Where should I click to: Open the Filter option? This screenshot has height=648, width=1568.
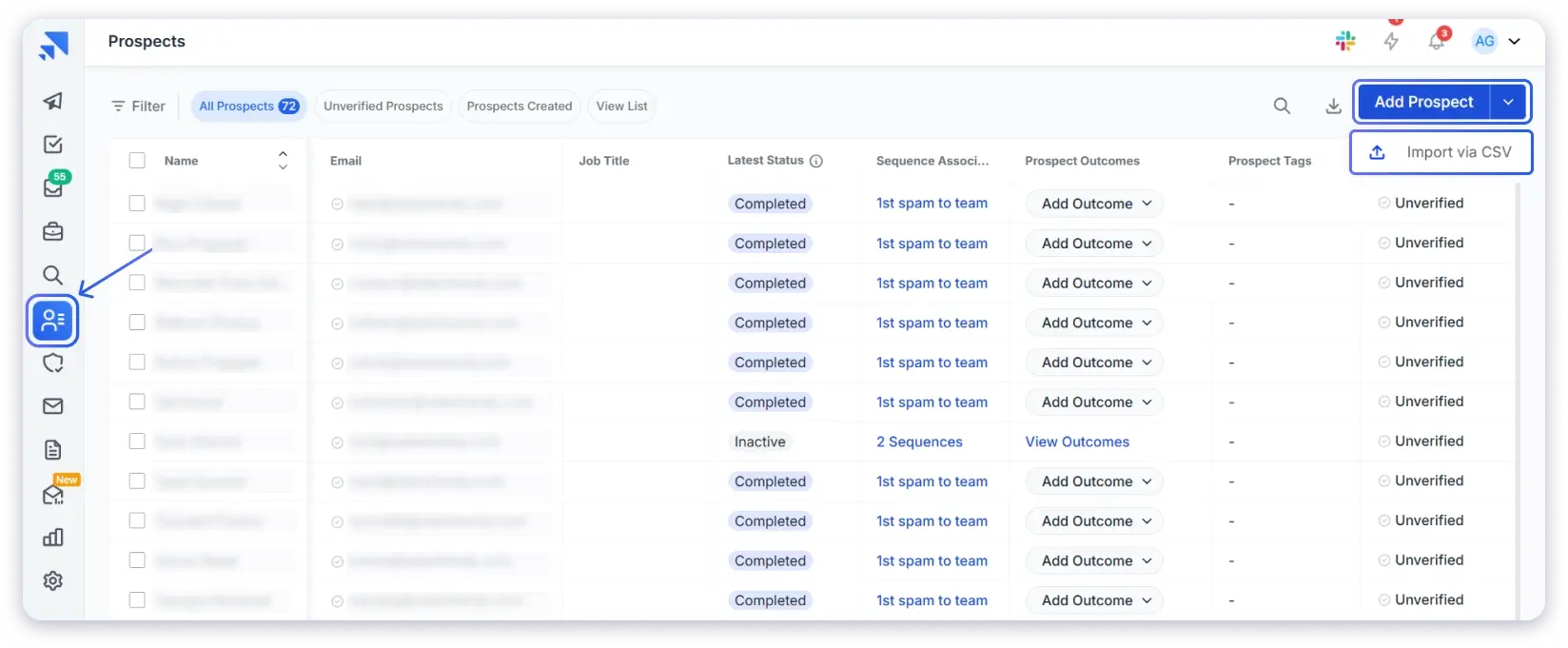[x=139, y=106]
